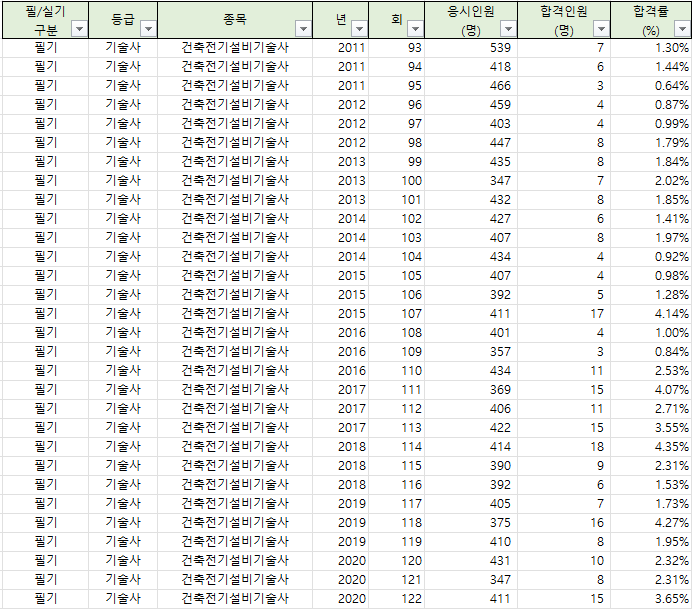Click 회 cell with value 104

click(x=397, y=256)
